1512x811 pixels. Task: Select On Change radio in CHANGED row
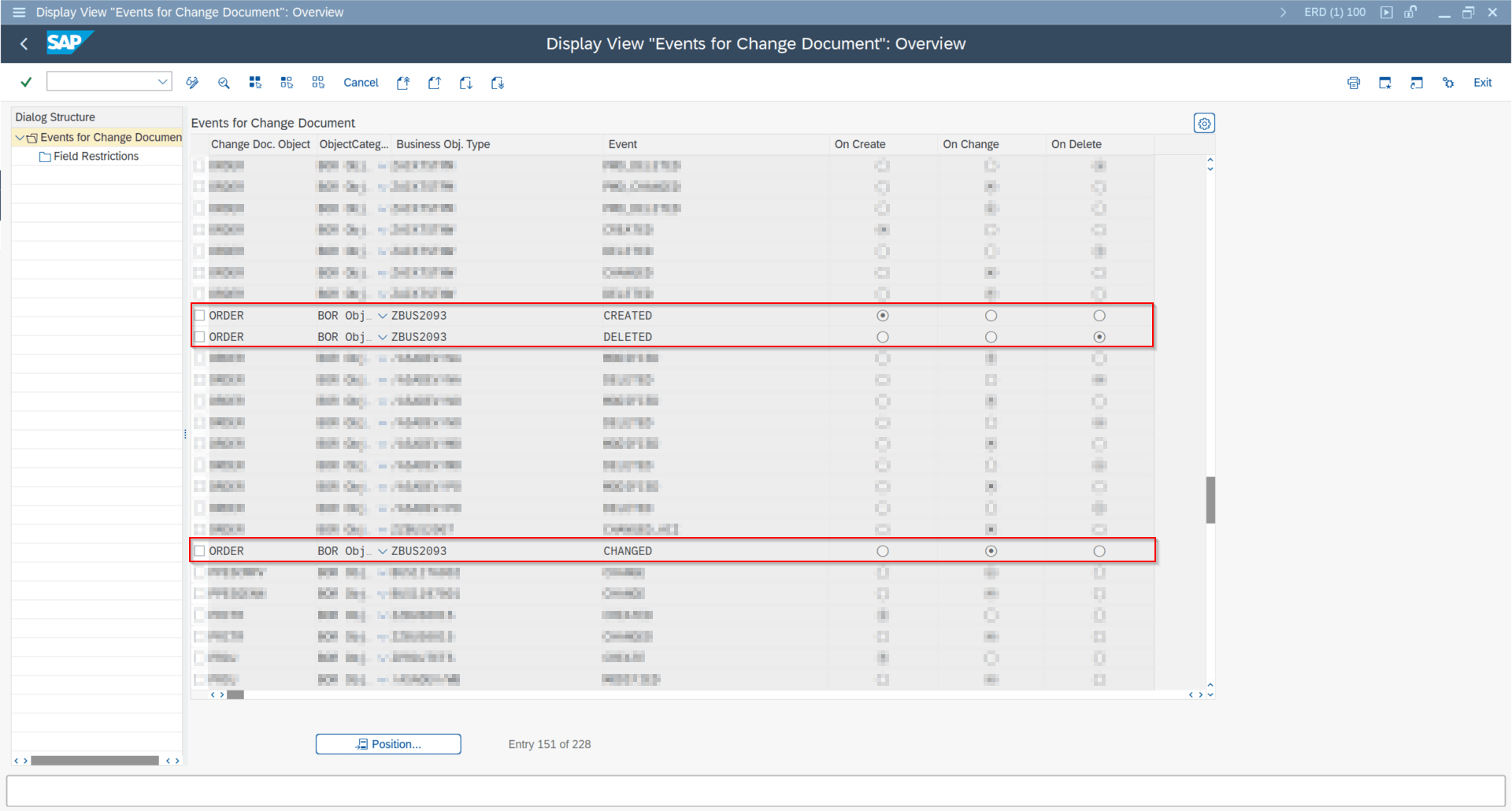point(991,551)
